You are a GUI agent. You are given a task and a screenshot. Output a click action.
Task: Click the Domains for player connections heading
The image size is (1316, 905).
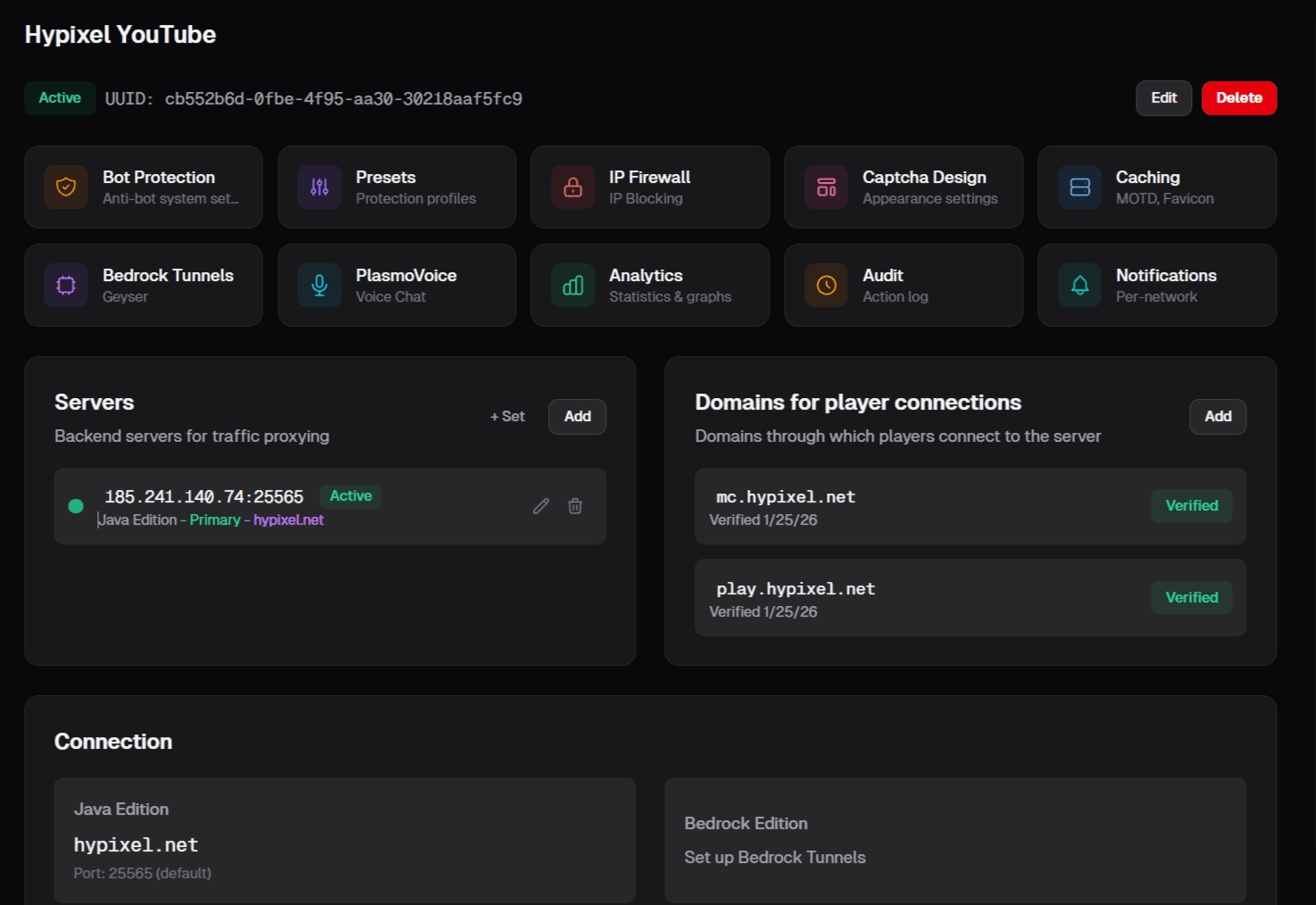pyautogui.click(x=858, y=403)
